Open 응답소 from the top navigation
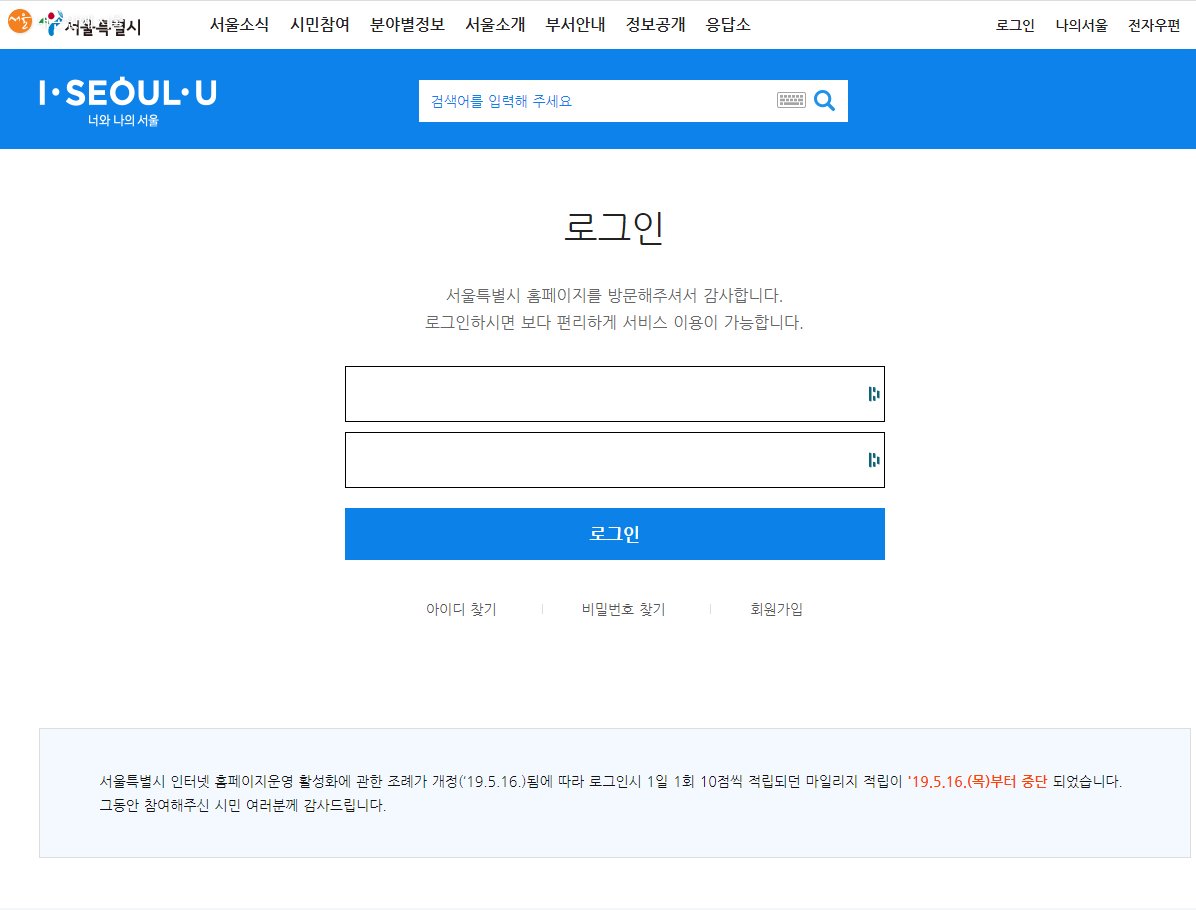This screenshot has width=1196, height=910. [728, 25]
